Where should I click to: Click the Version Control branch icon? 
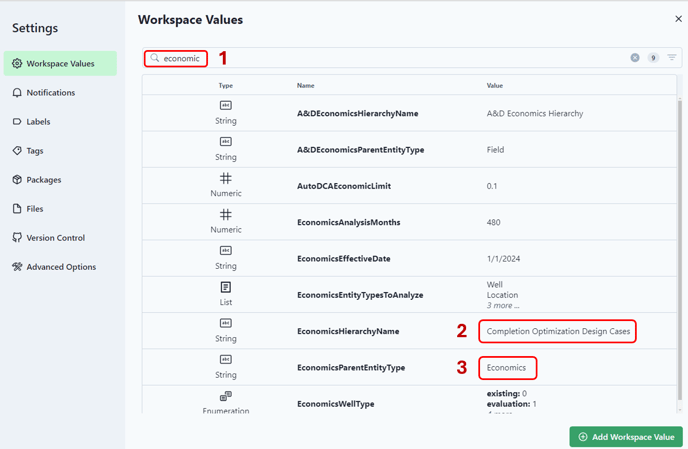[17, 238]
